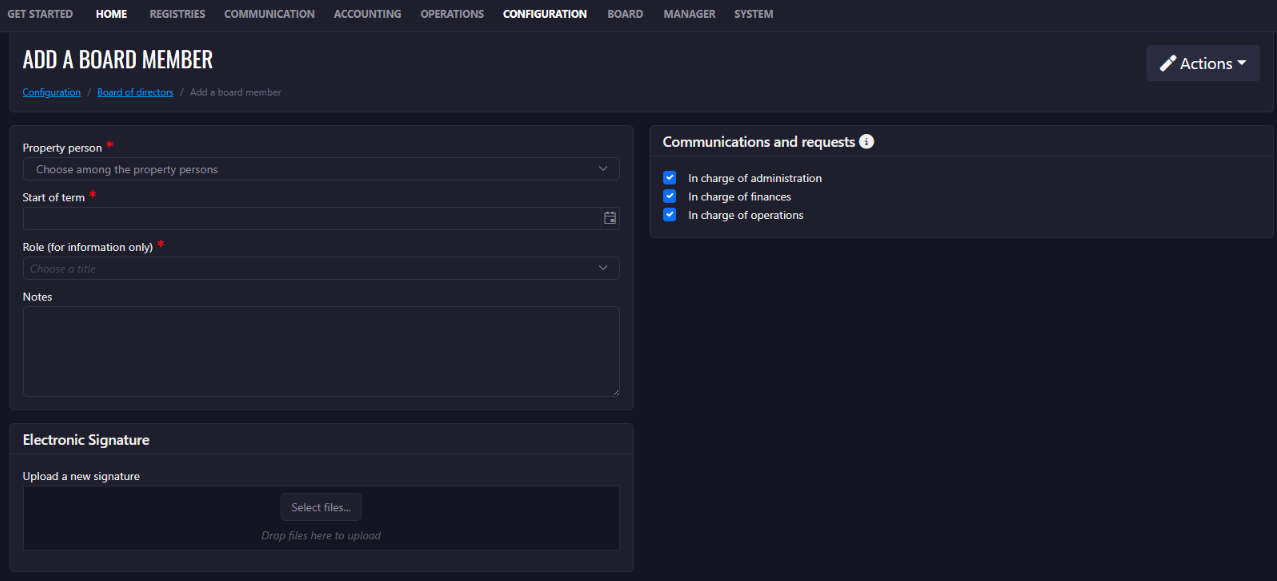
Task: Click the Add a board member breadcrumb text
Action: [236, 92]
